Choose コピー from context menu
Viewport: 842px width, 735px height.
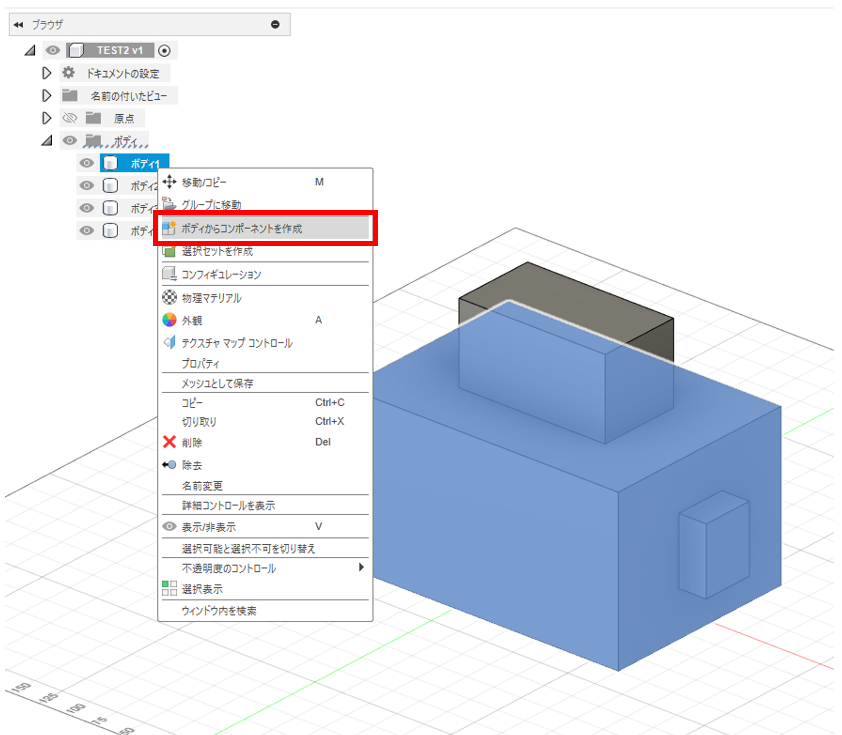(265, 403)
